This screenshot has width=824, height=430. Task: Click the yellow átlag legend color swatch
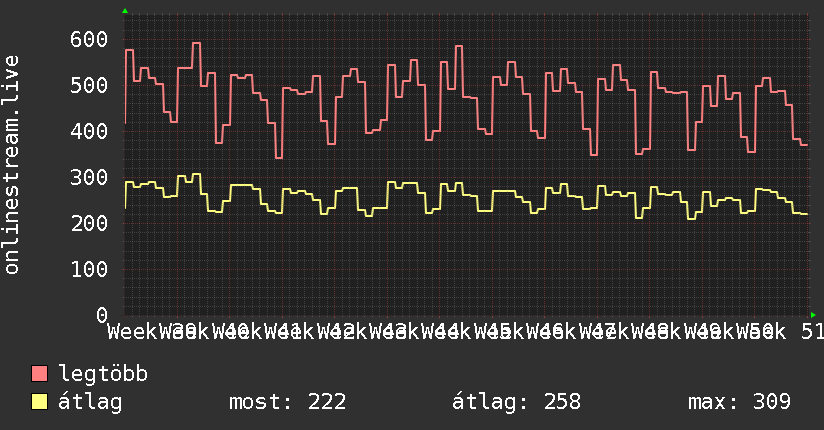pos(39,401)
